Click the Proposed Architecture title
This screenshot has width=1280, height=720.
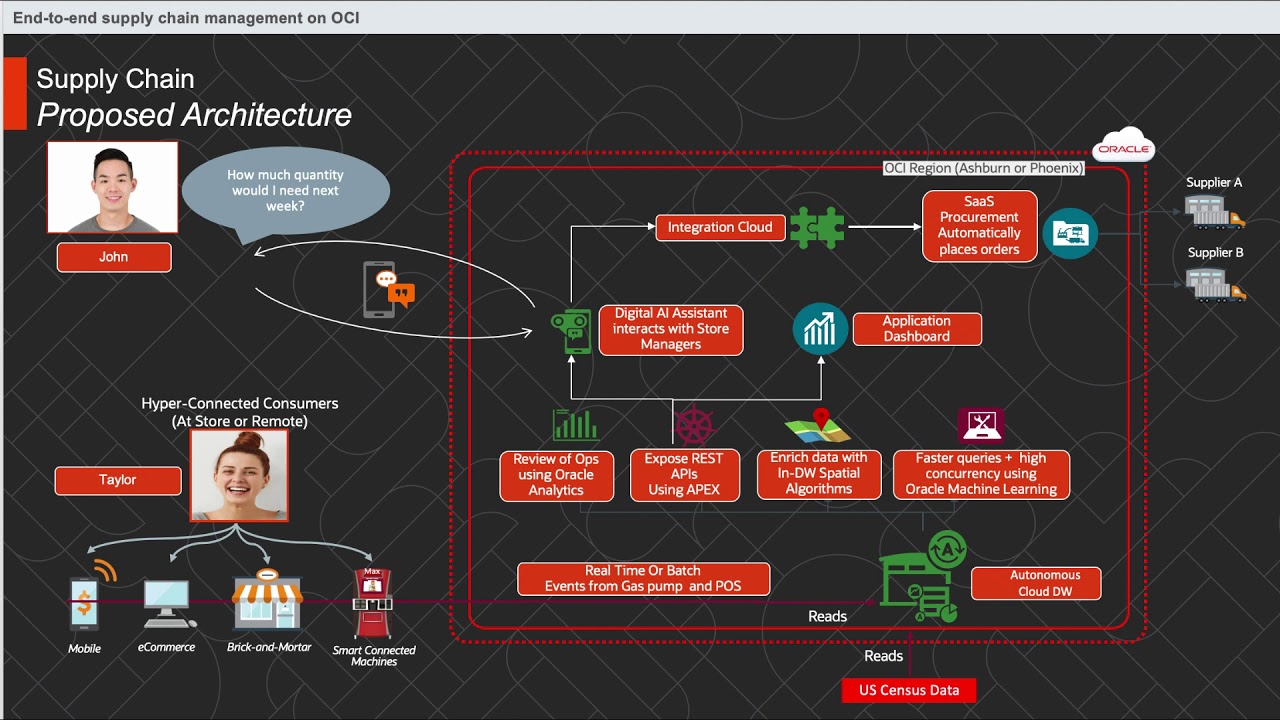pyautogui.click(x=194, y=115)
